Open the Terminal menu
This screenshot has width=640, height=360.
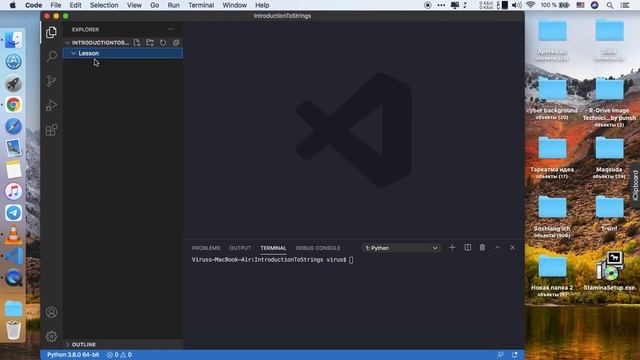tap(201, 5)
